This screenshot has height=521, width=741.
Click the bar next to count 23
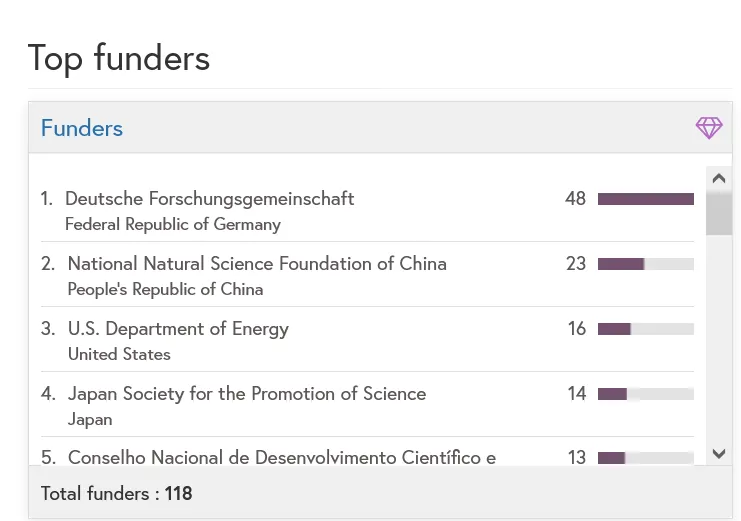click(x=645, y=264)
